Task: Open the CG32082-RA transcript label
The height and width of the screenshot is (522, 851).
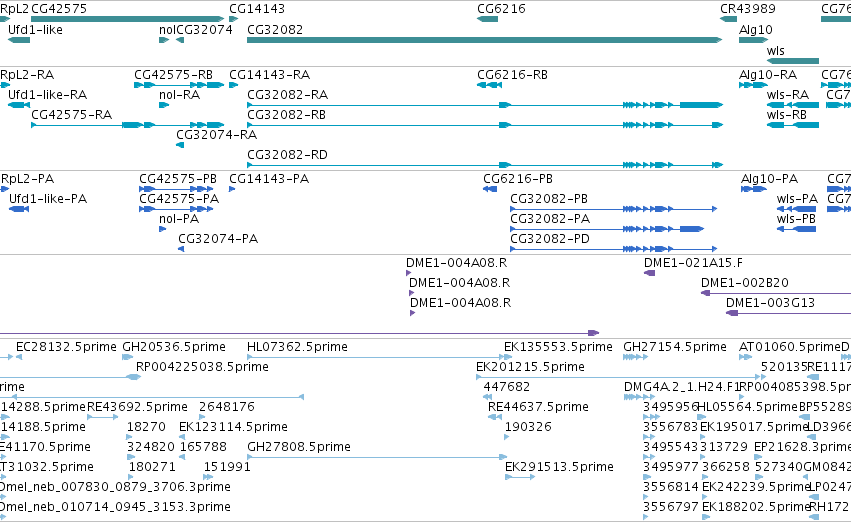Action: [288, 95]
